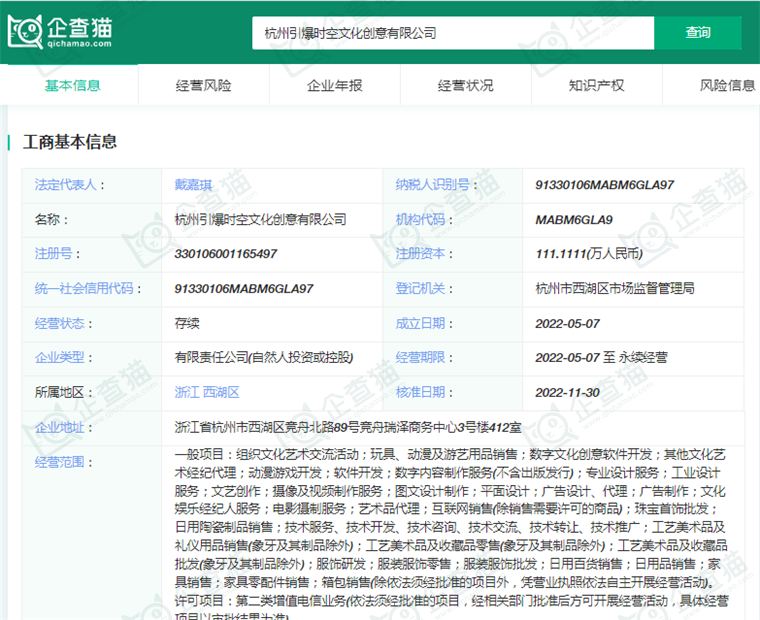
Task: Click the business scope paragraph text
Action: point(451,536)
